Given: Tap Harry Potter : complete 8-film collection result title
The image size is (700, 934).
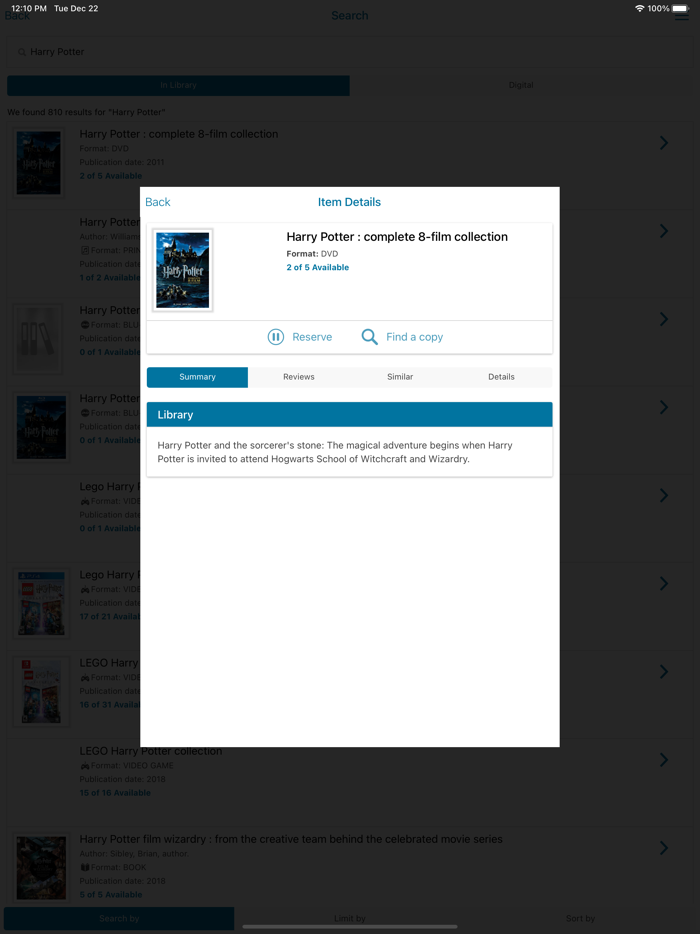Looking at the screenshot, I should pos(179,134).
